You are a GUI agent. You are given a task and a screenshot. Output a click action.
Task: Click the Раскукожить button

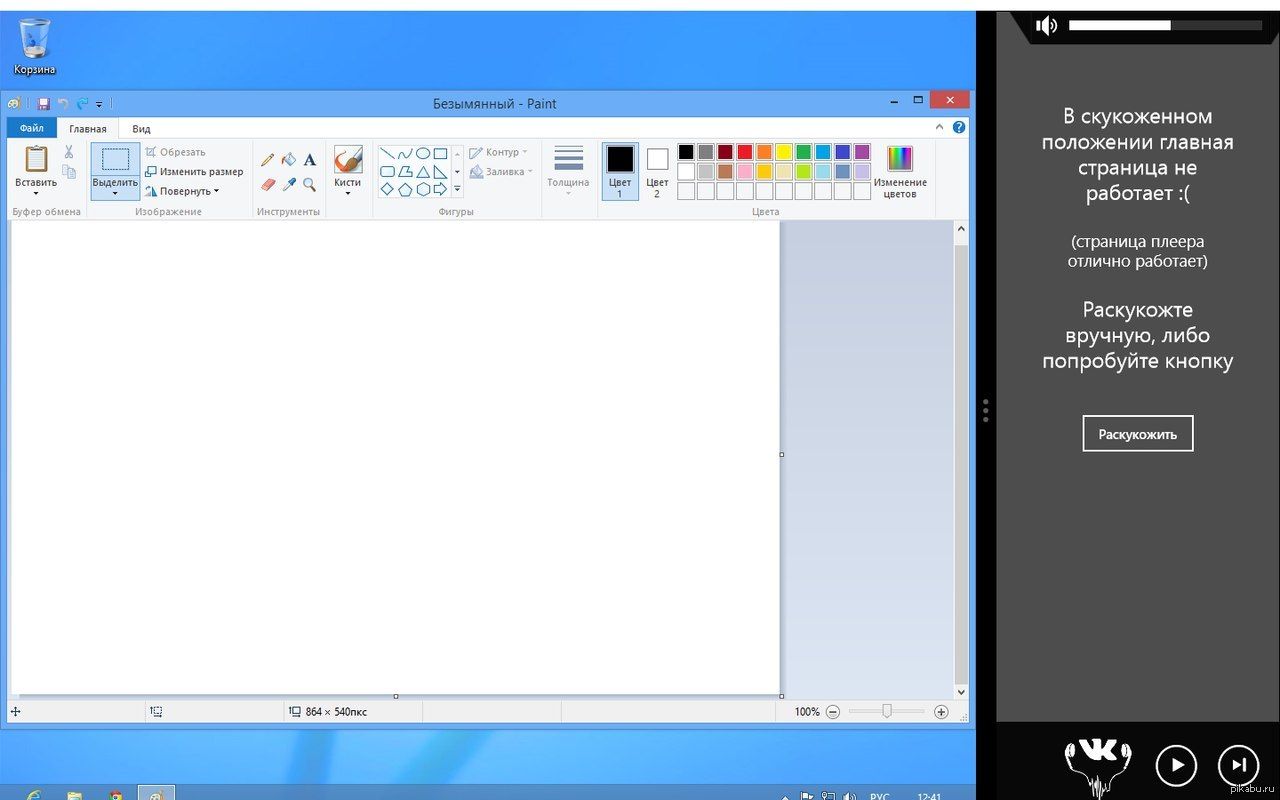(x=1138, y=434)
